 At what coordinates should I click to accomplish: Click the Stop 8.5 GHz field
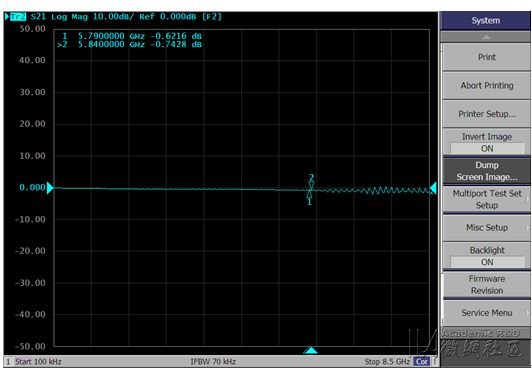(x=387, y=362)
